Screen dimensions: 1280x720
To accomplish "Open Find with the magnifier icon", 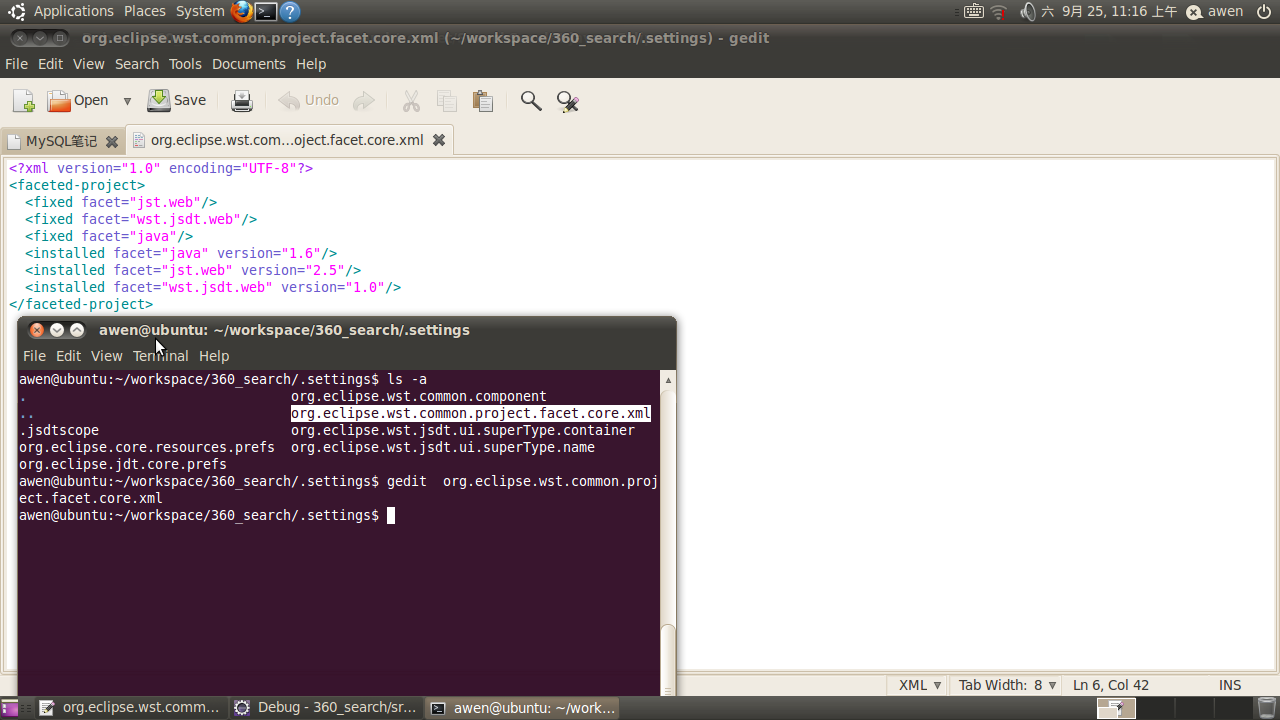I will (531, 101).
